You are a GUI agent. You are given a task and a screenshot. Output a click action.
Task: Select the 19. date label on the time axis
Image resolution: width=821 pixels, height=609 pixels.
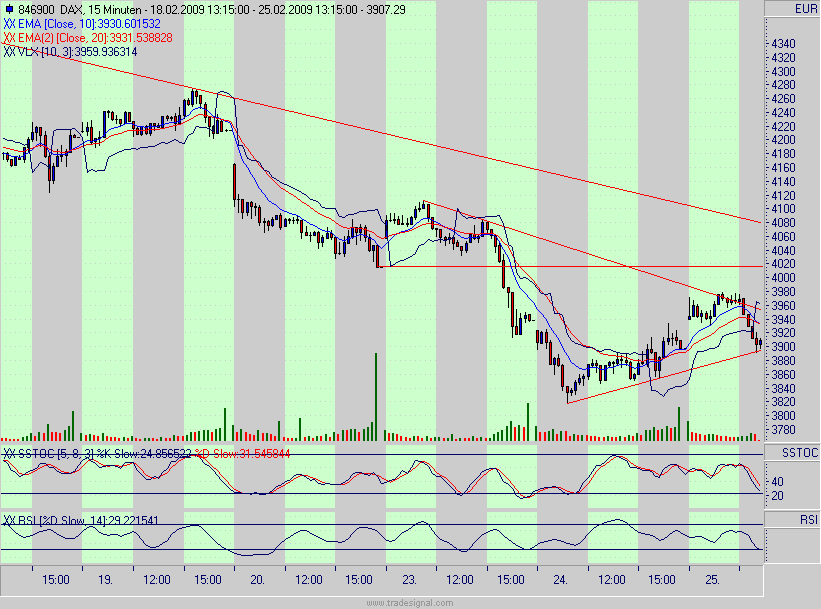coord(107,578)
